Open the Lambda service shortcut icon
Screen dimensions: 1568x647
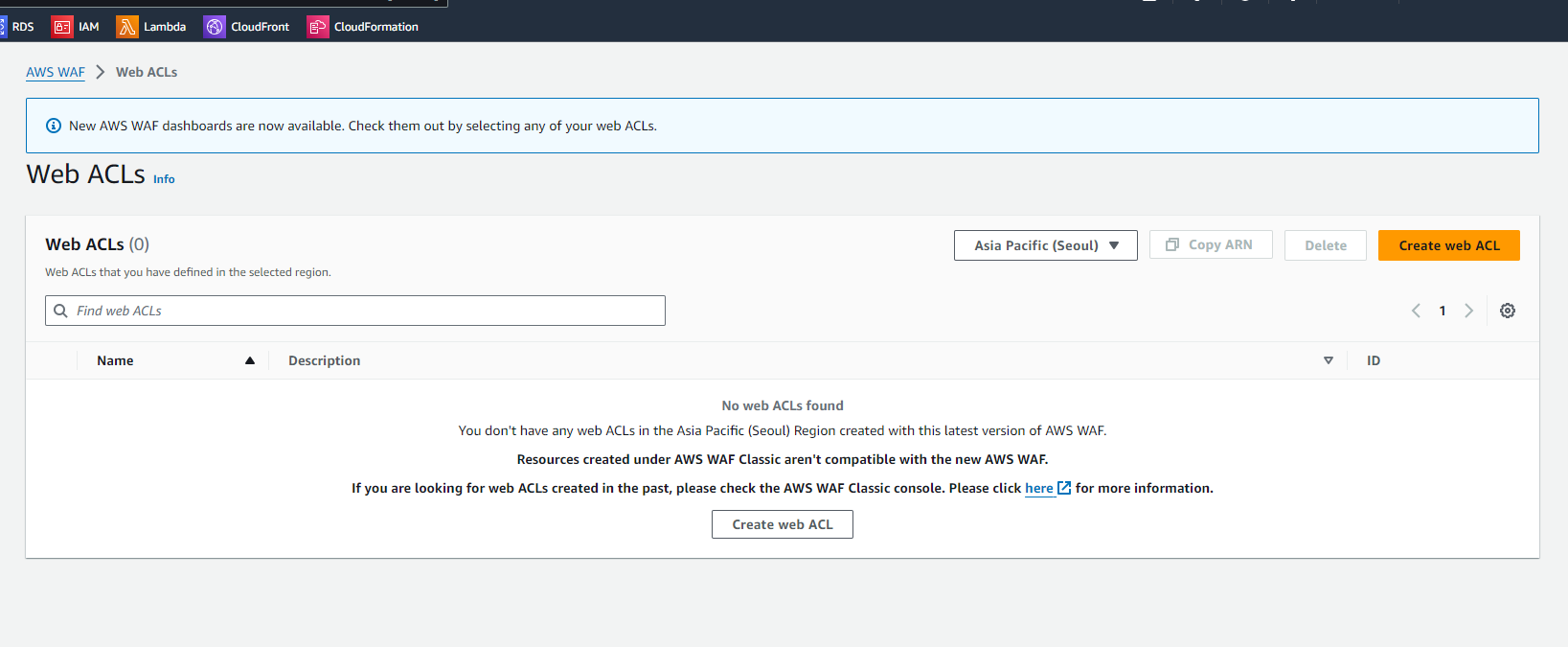[127, 27]
